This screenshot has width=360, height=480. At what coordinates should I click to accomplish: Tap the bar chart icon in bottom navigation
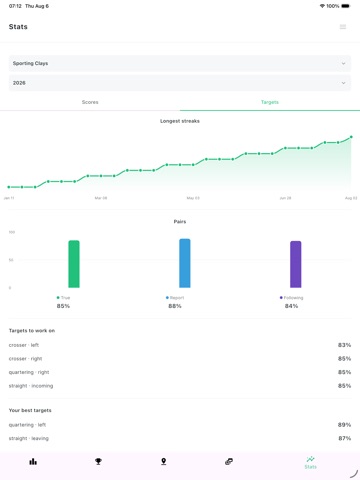coord(33,461)
